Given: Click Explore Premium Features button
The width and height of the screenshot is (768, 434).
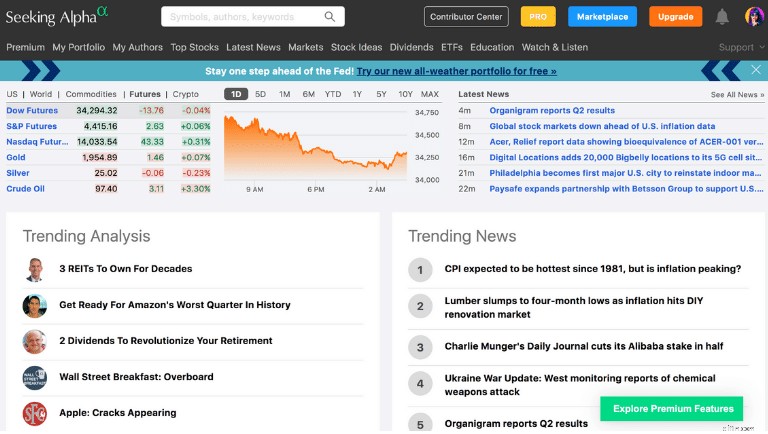Looking at the screenshot, I should (x=672, y=409).
